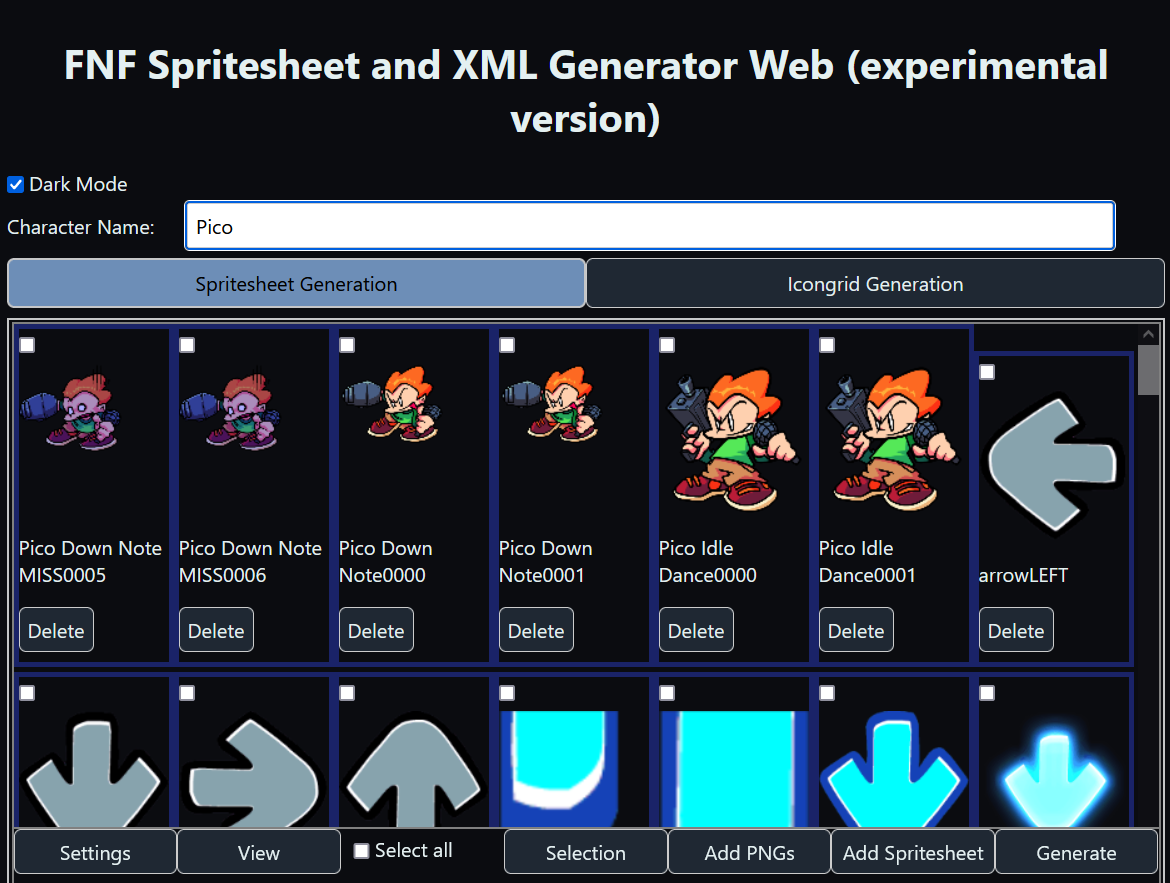Click the Pico Down Note0001 sprite image
This screenshot has width=1170, height=883.
tap(552, 403)
